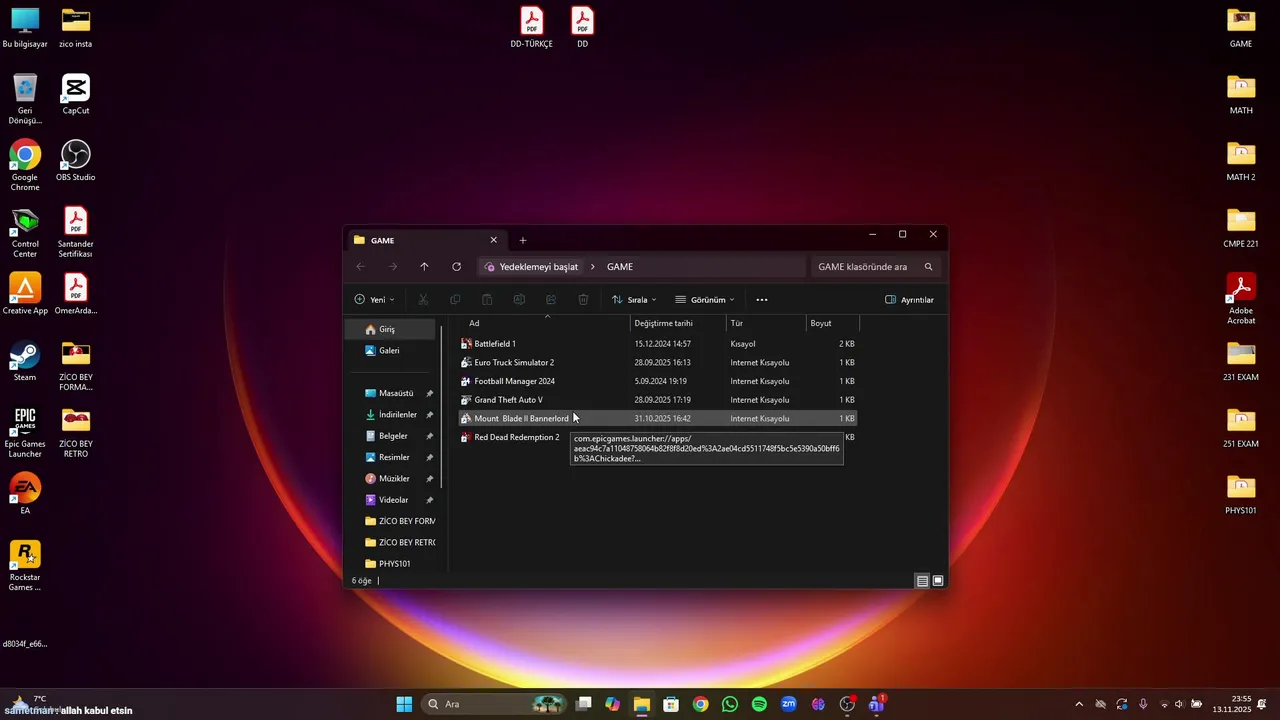The width and height of the screenshot is (1280, 720).
Task: Go up one folder level in Explorer
Action: (x=424, y=266)
